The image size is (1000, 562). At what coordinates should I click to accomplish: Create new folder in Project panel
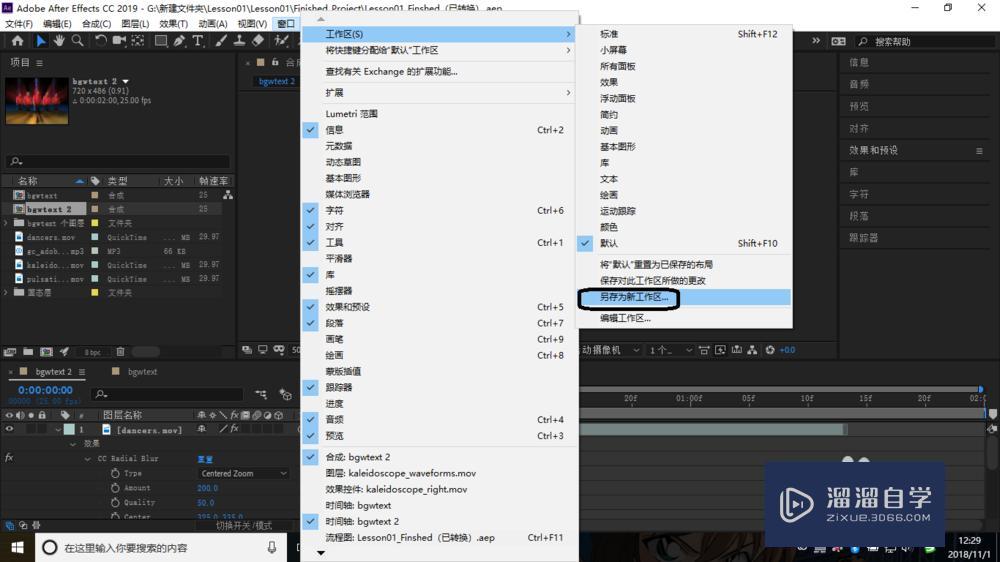point(28,351)
